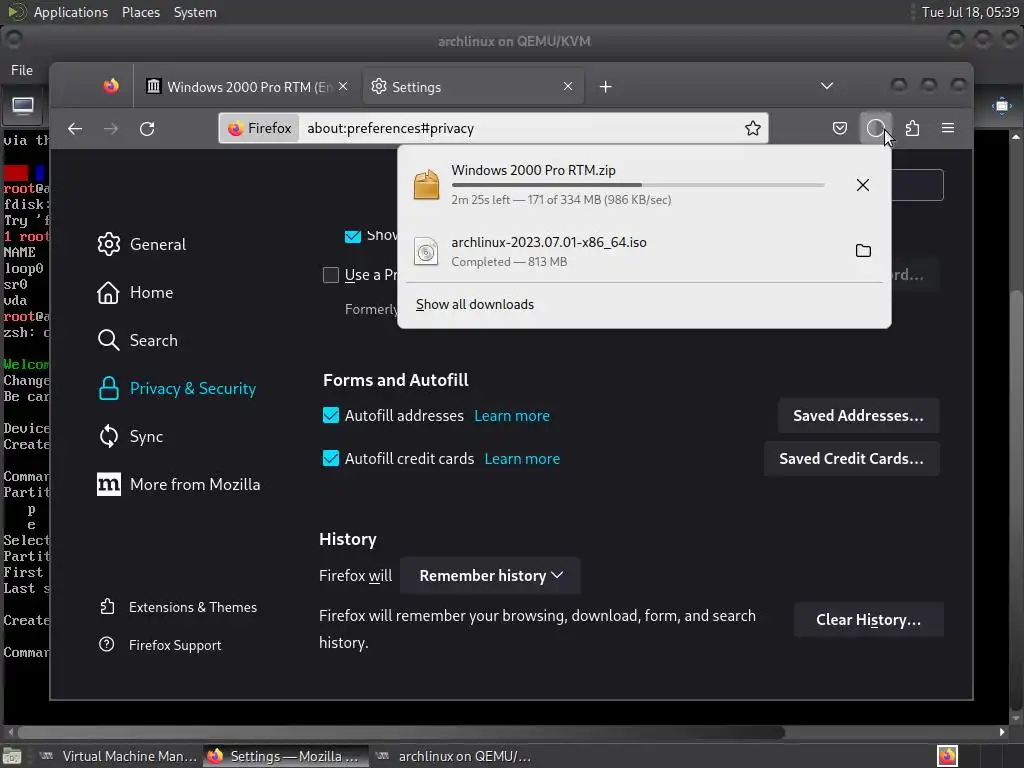This screenshot has height=768, width=1024.
Task: Switch to Virtual Machine Manager in taskbar
Action: pos(118,756)
